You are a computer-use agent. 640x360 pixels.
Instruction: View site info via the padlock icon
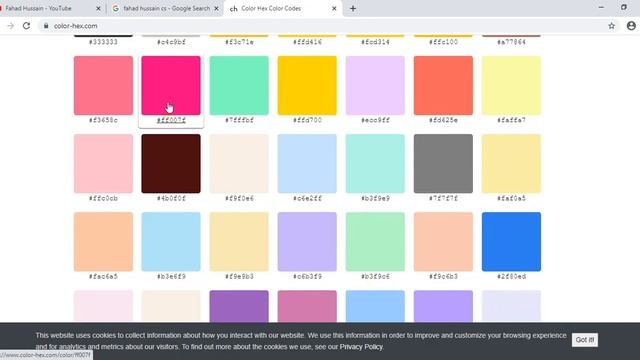46,26
